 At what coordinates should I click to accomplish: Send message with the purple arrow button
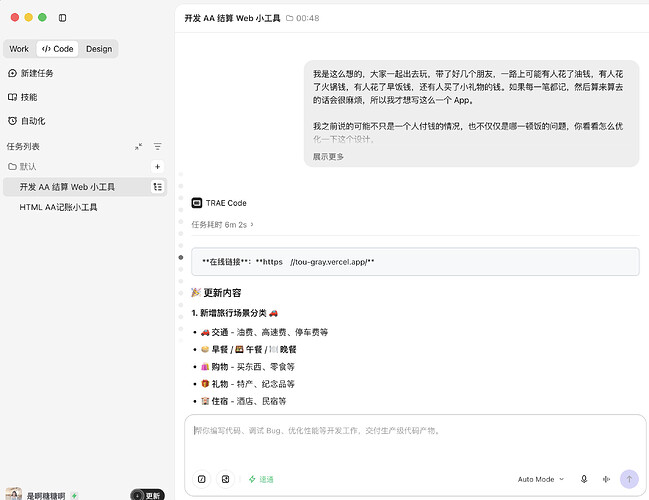[x=629, y=479]
